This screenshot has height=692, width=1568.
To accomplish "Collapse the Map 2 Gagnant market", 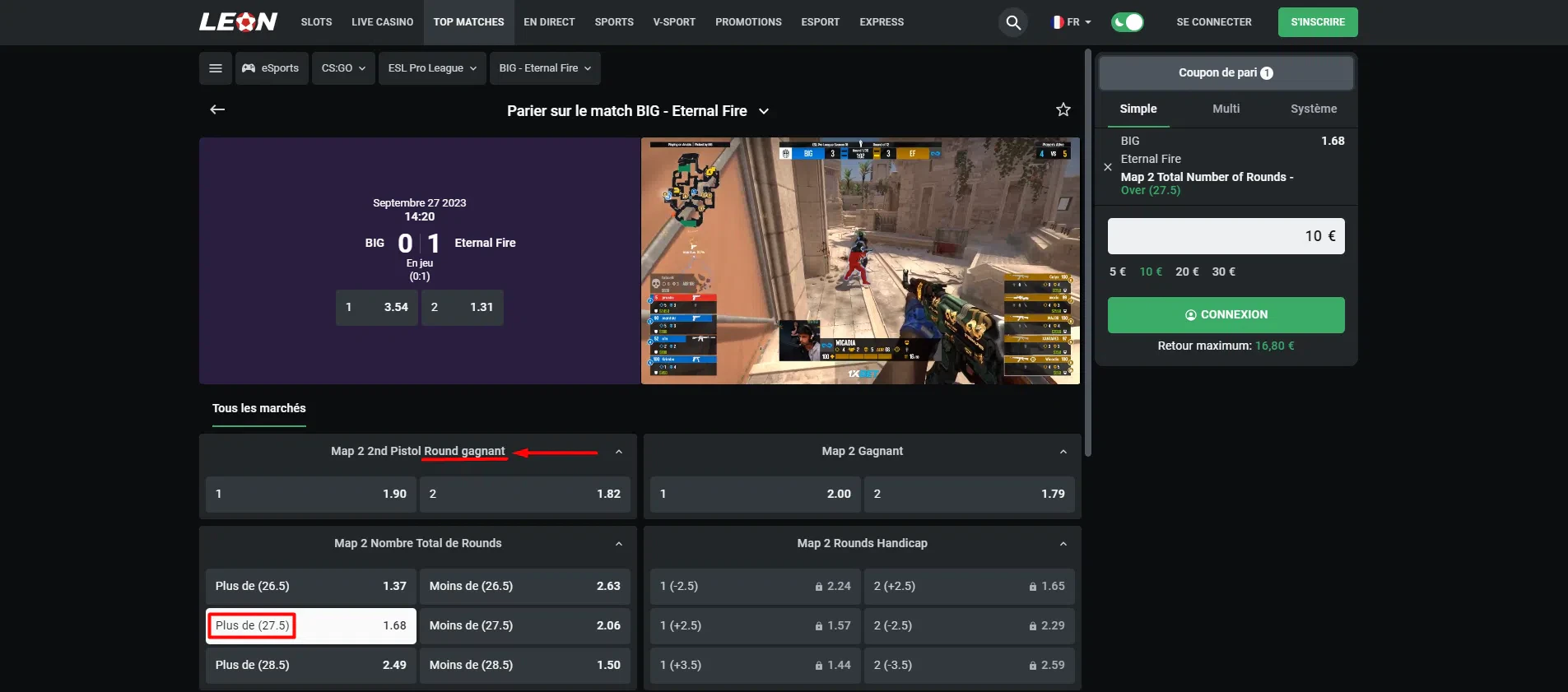I will [1063, 452].
